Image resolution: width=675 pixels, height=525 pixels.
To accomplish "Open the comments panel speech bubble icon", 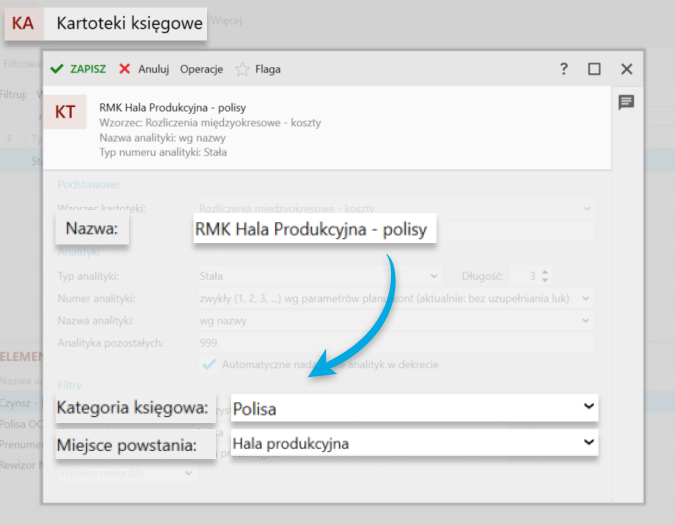I will (626, 102).
